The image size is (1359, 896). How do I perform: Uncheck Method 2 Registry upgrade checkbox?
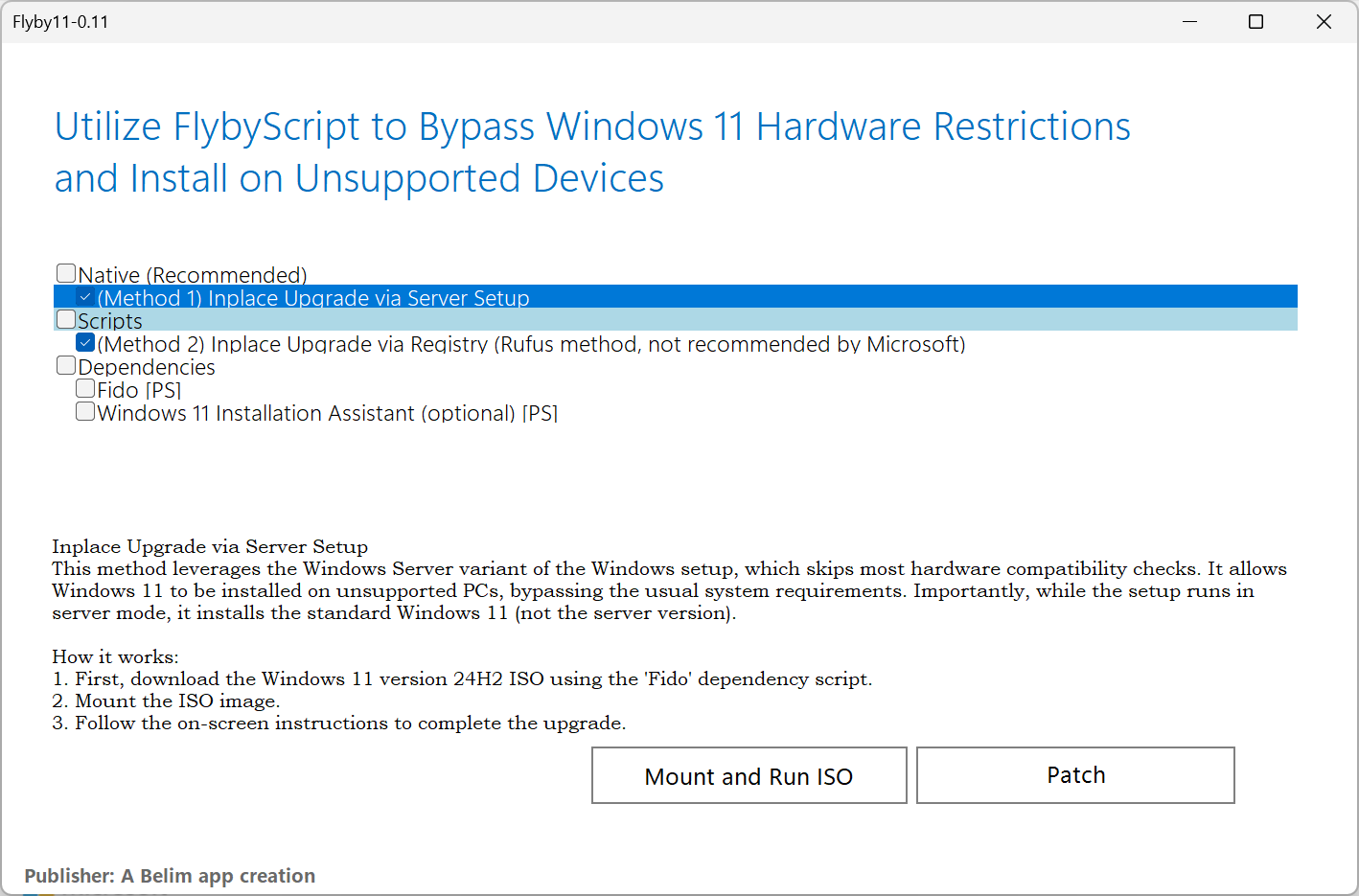pyautogui.click(x=85, y=343)
